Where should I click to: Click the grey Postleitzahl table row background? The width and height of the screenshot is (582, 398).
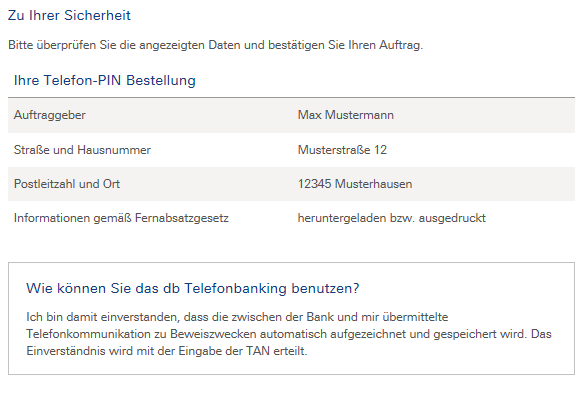[291, 184]
